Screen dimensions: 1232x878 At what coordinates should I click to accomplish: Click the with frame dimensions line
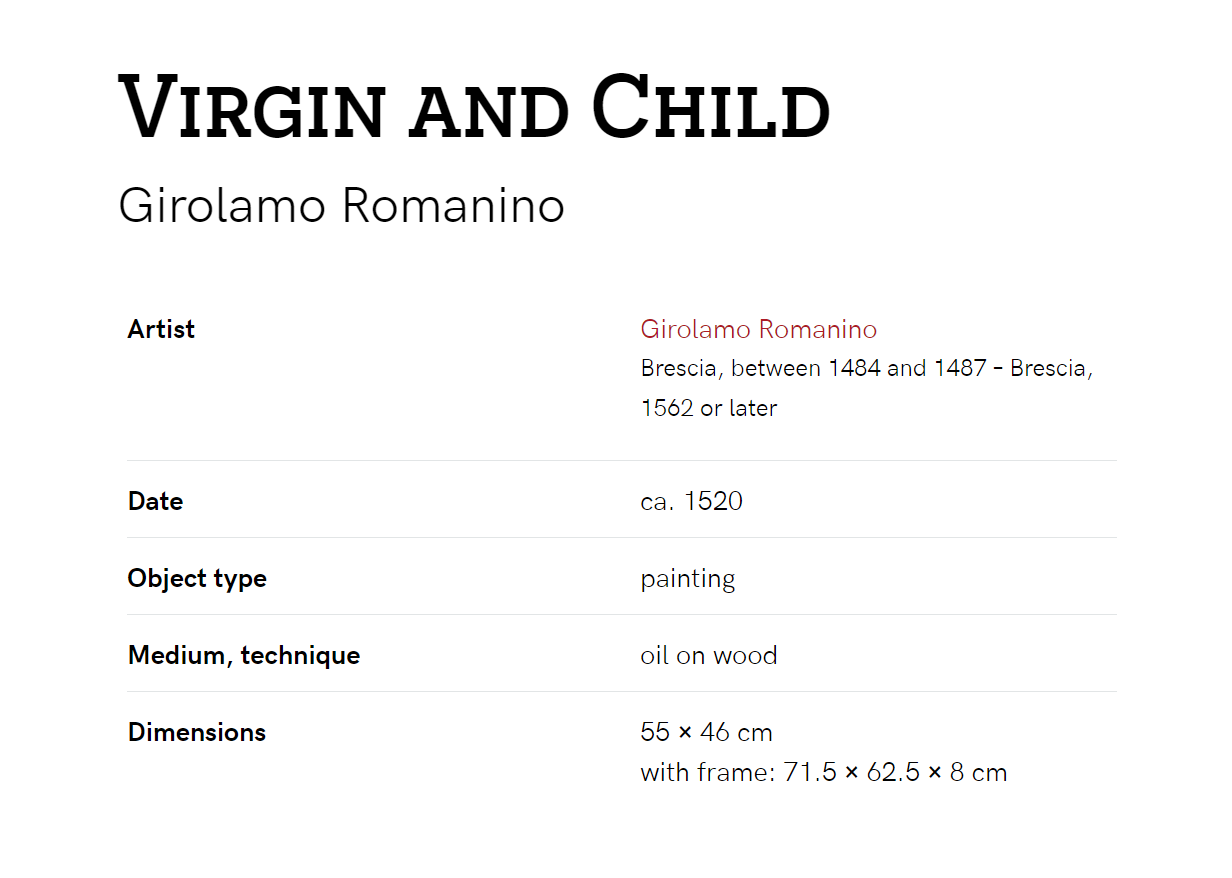[823, 772]
